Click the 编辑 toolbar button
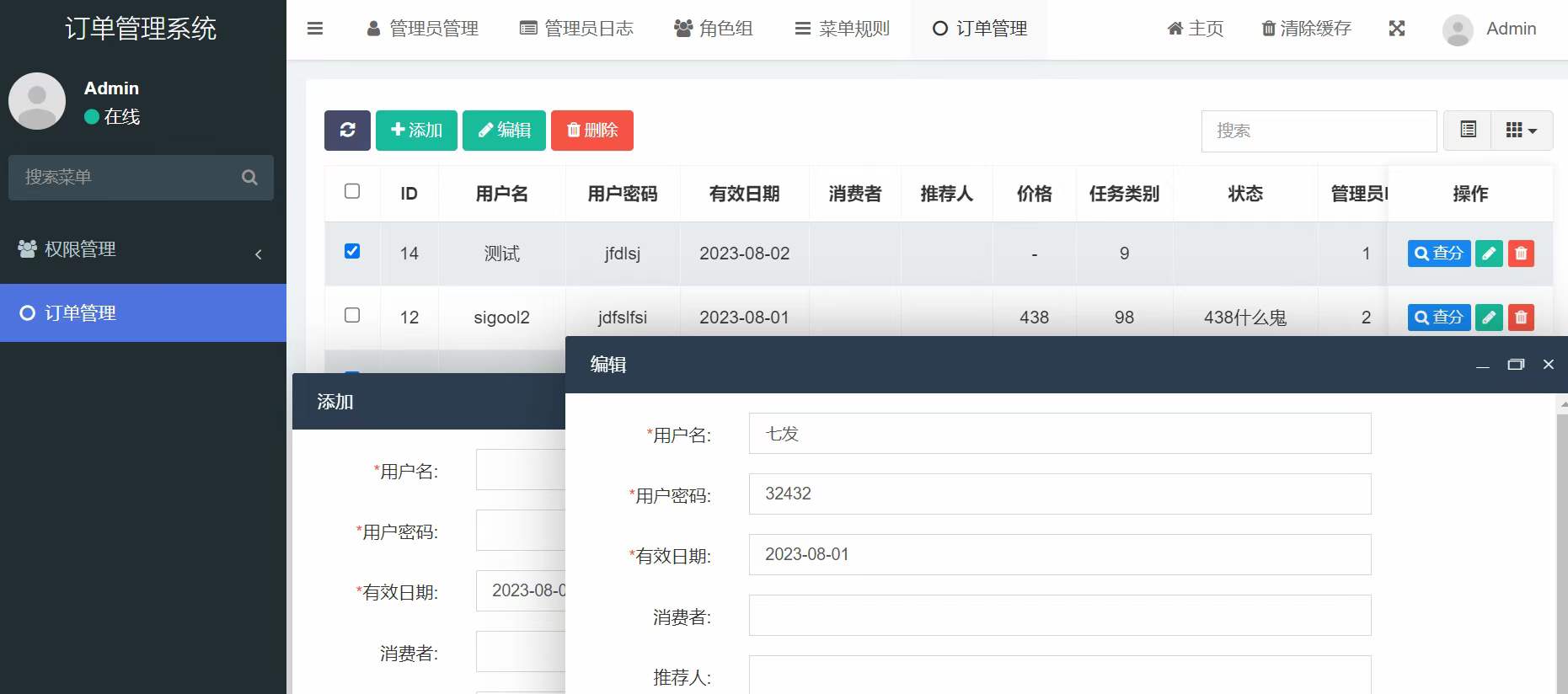 point(504,131)
